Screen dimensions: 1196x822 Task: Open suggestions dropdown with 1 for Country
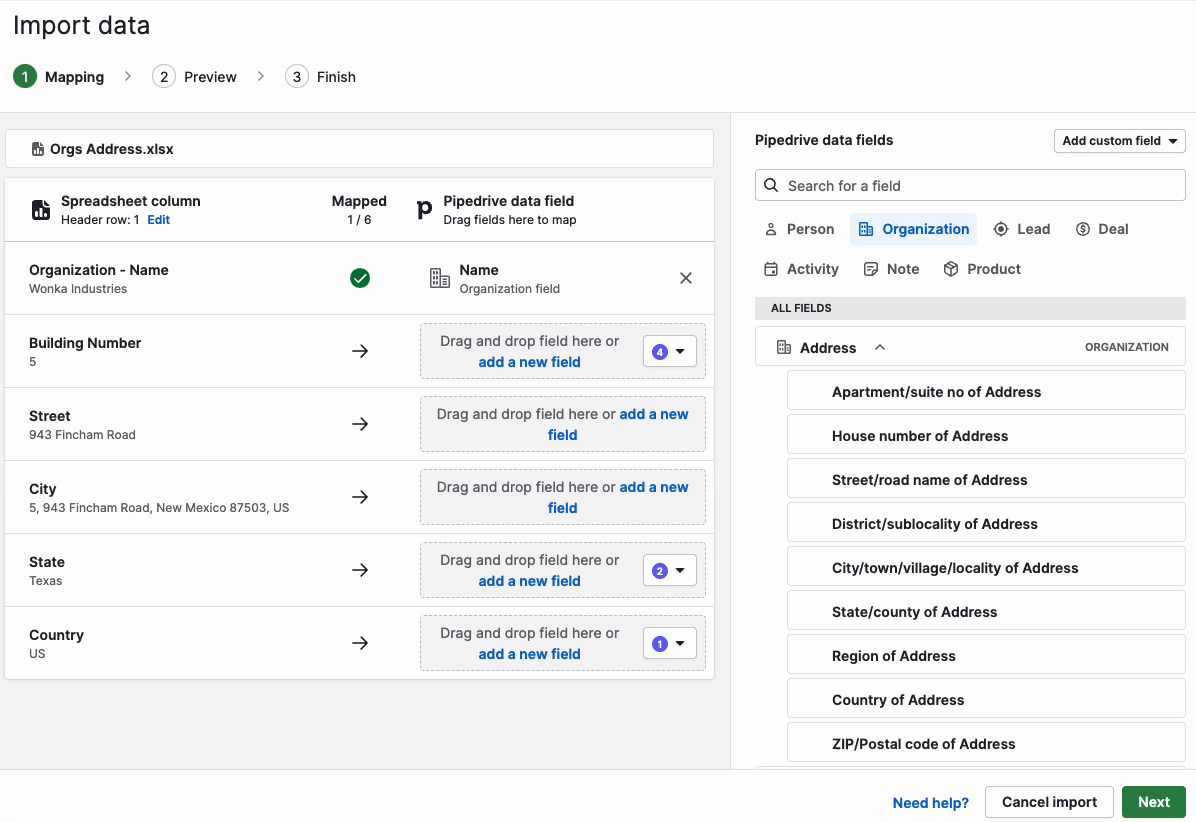pyautogui.click(x=670, y=644)
